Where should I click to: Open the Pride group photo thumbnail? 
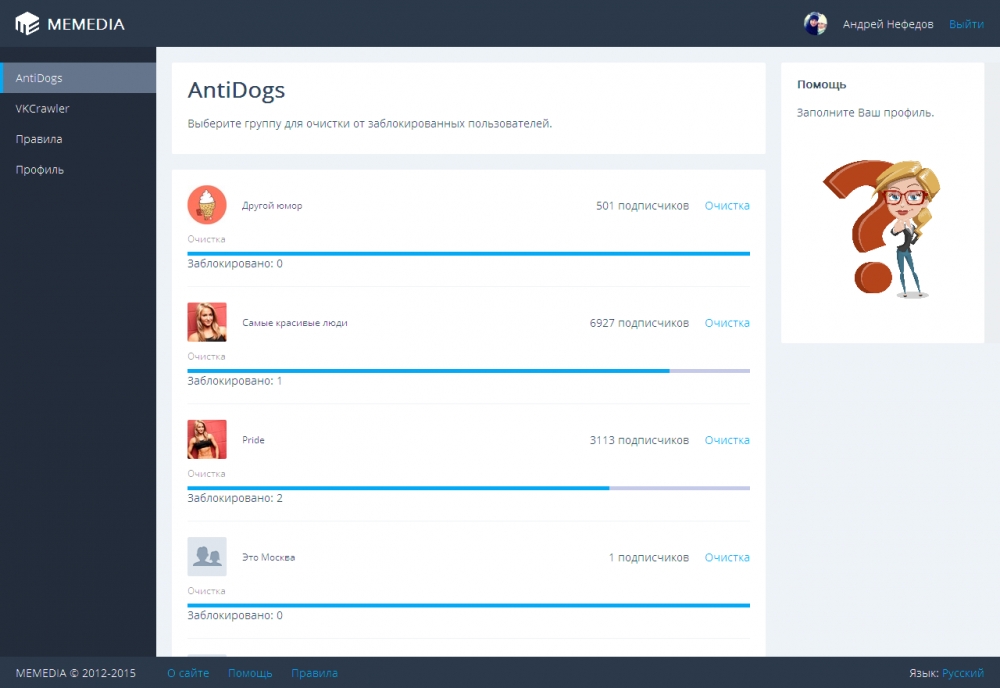(x=207, y=439)
